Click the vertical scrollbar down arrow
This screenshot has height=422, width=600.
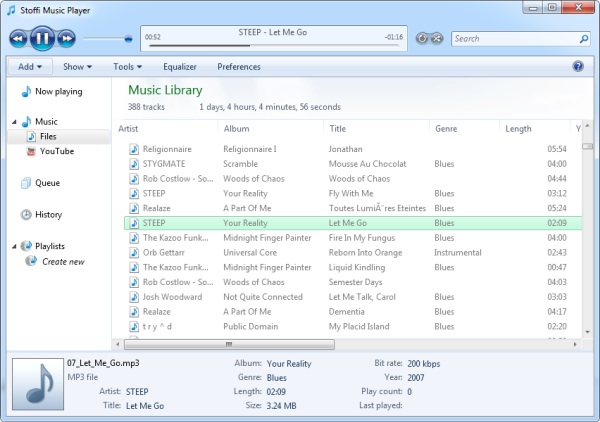[587, 332]
